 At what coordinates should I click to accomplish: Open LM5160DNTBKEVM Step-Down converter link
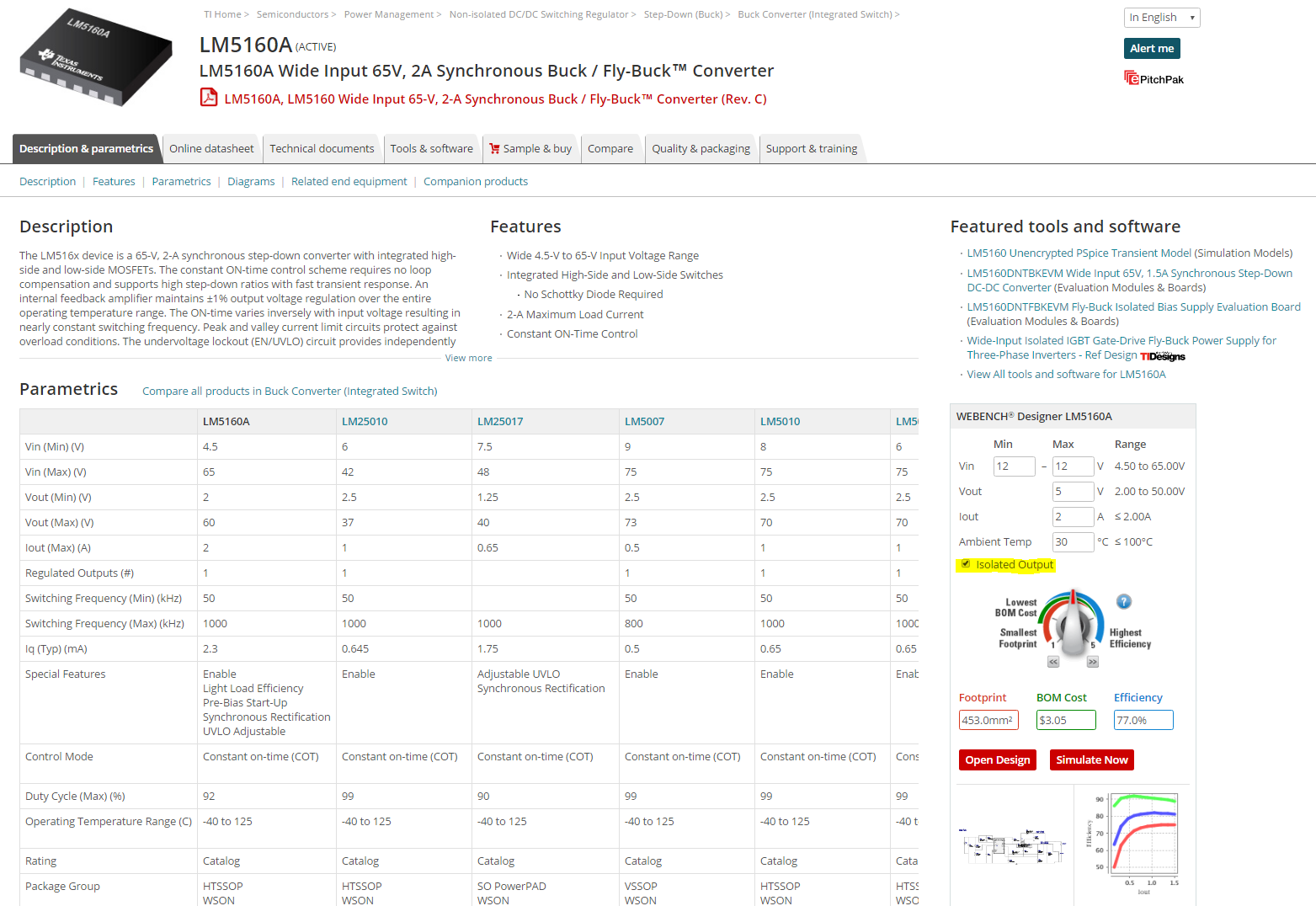[1129, 280]
